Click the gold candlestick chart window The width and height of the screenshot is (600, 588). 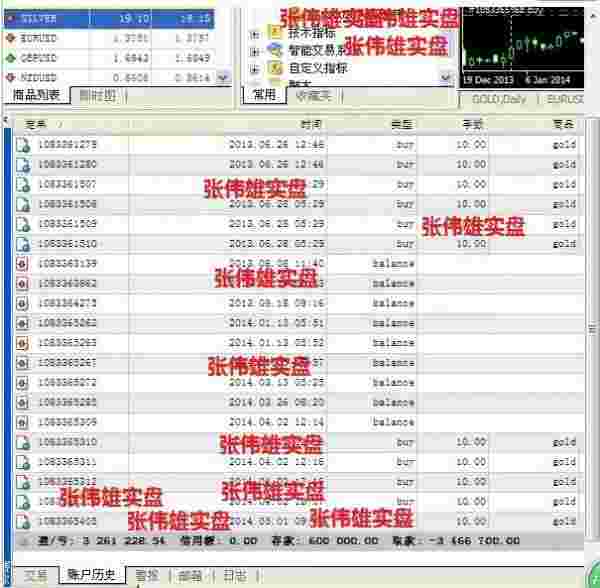pyautogui.click(x=523, y=48)
